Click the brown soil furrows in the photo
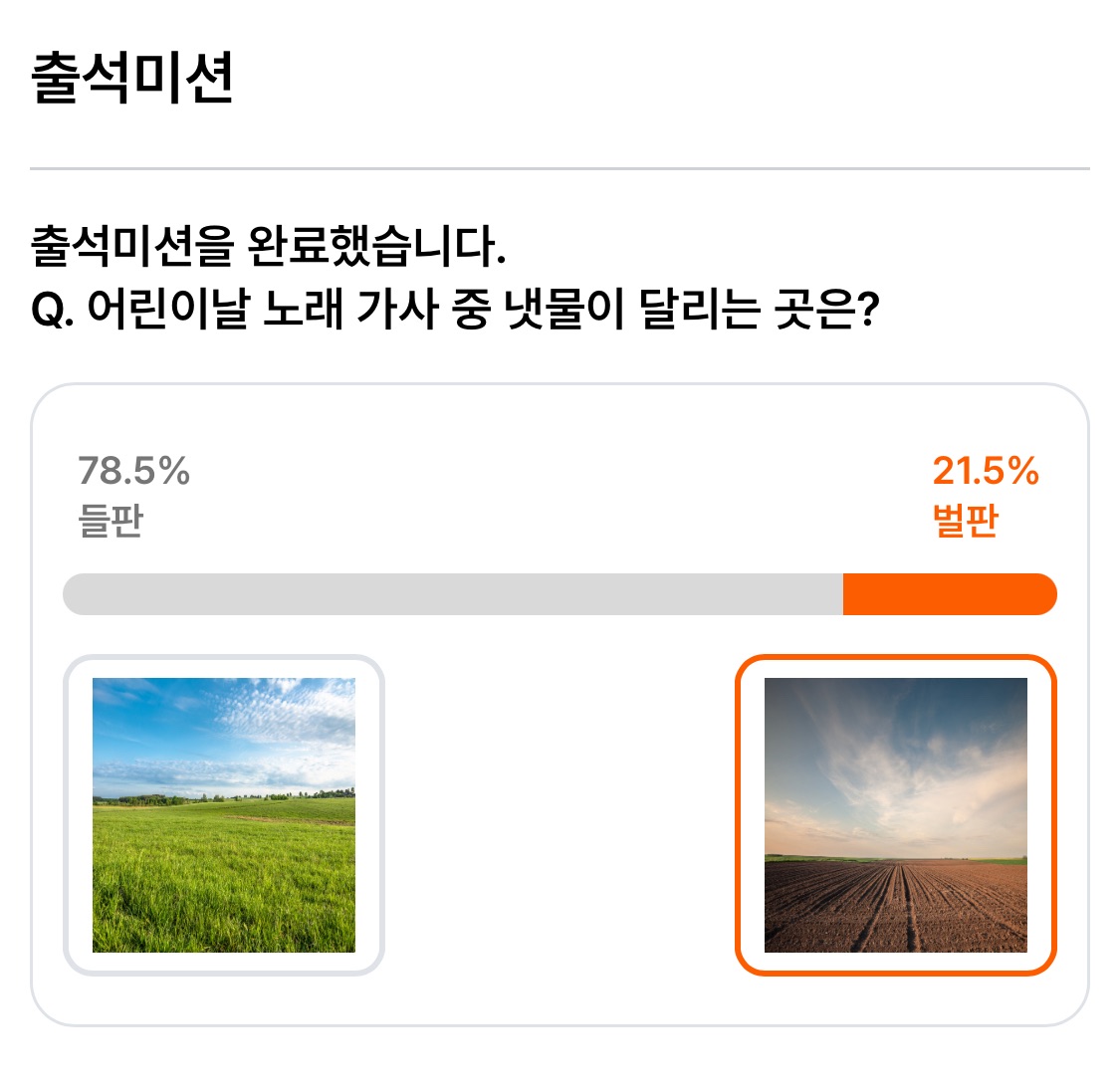1120x1091 pixels. click(x=896, y=907)
